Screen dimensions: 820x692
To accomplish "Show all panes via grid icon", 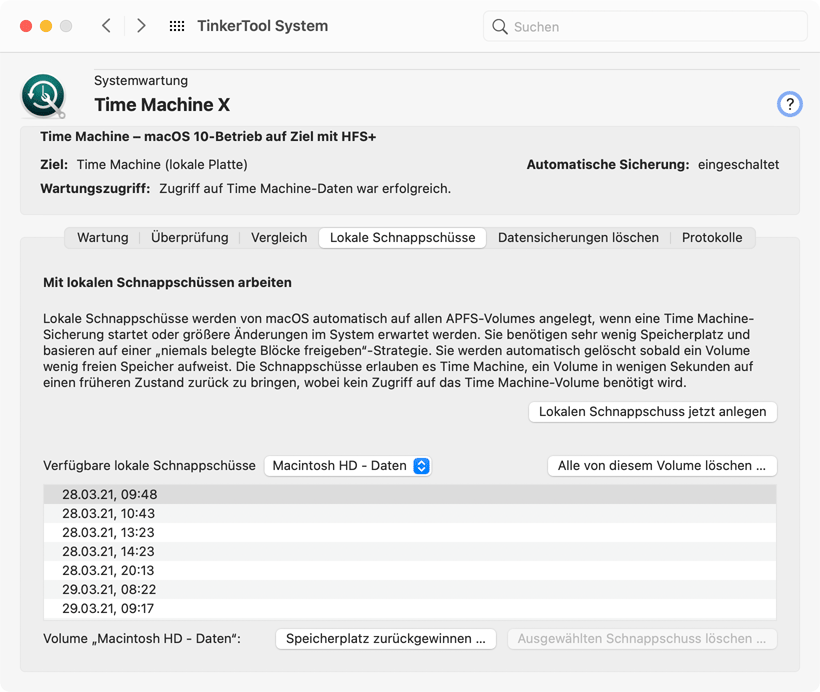I will click(x=177, y=26).
